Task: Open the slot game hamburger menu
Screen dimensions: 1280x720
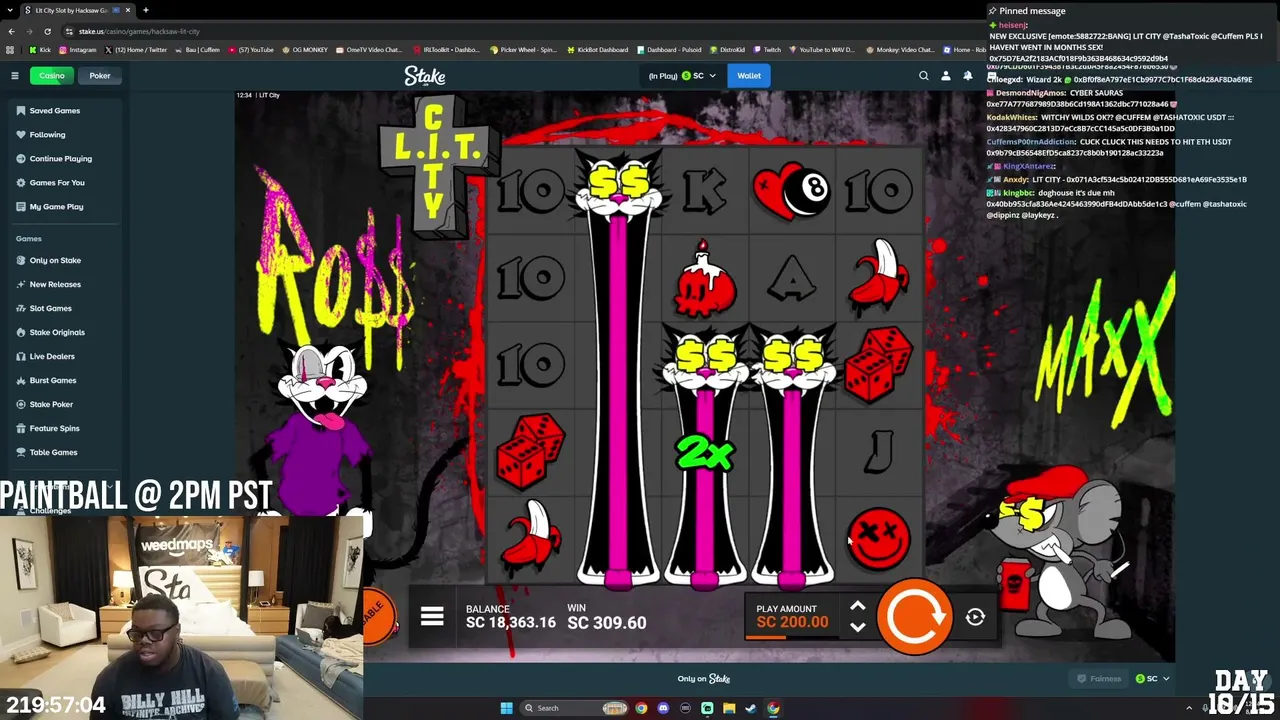Action: tap(432, 617)
